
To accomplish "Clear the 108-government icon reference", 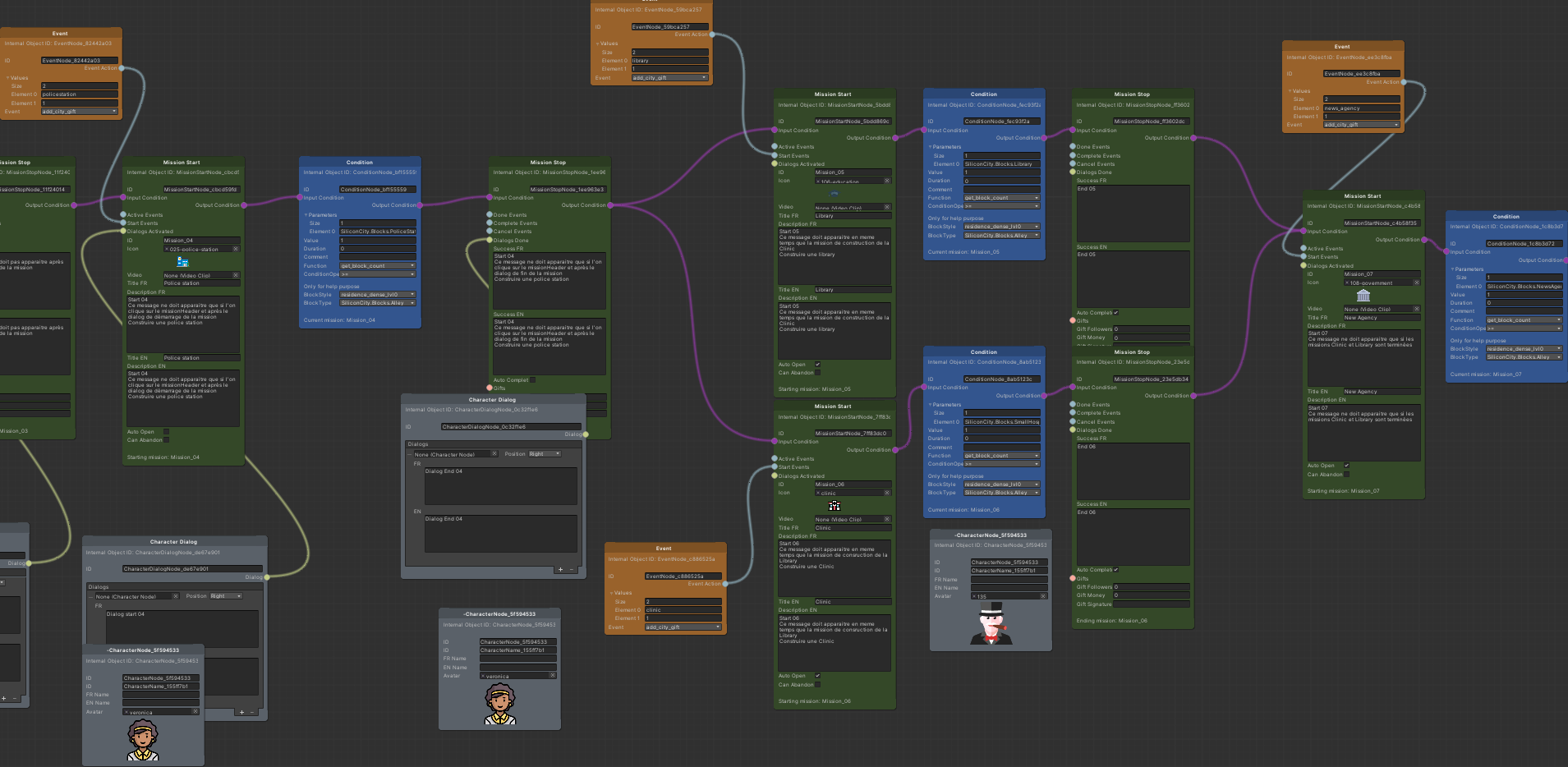I will pos(1347,283).
